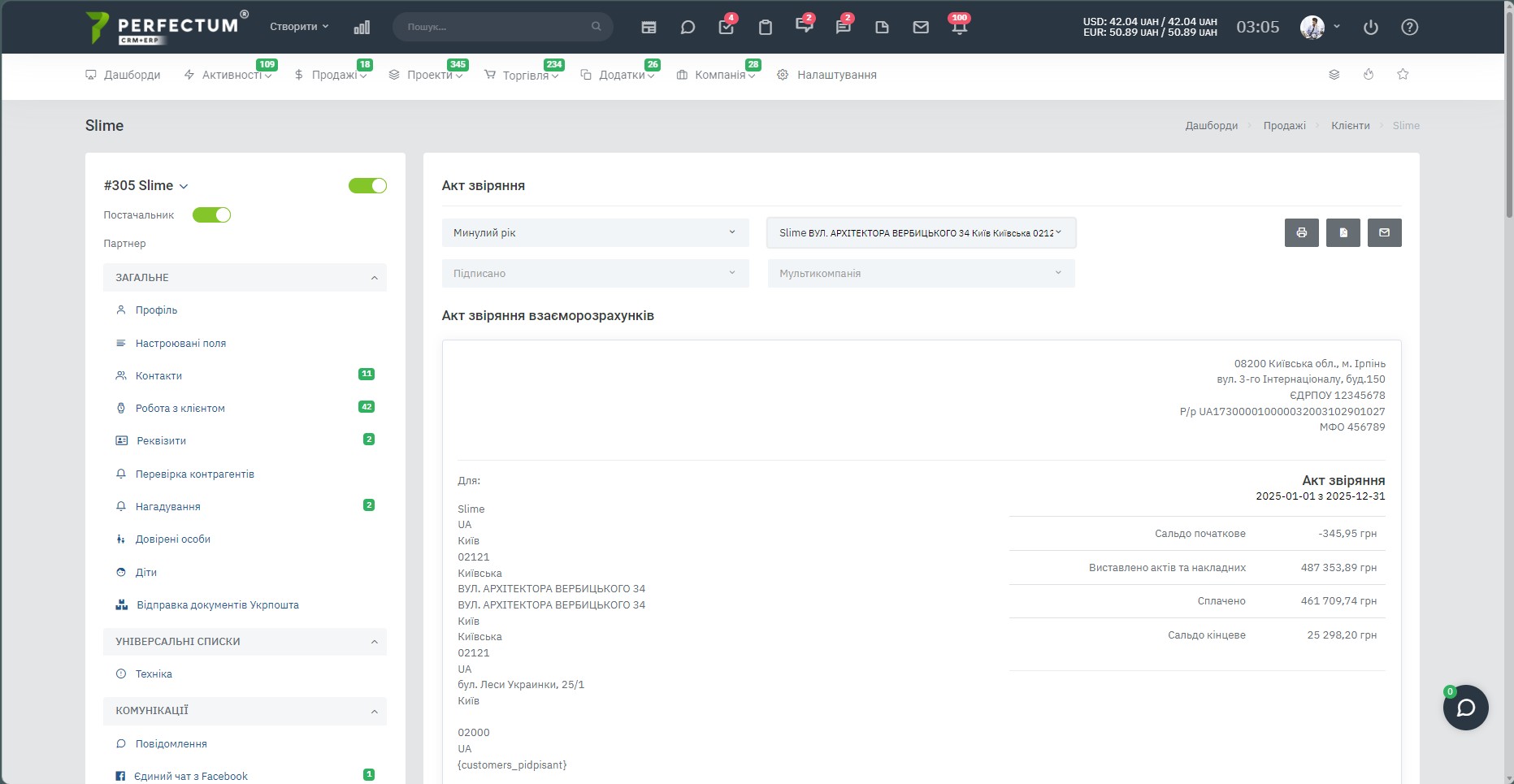
Task: Open Відправка документів Укрпошта link
Action: (x=217, y=605)
